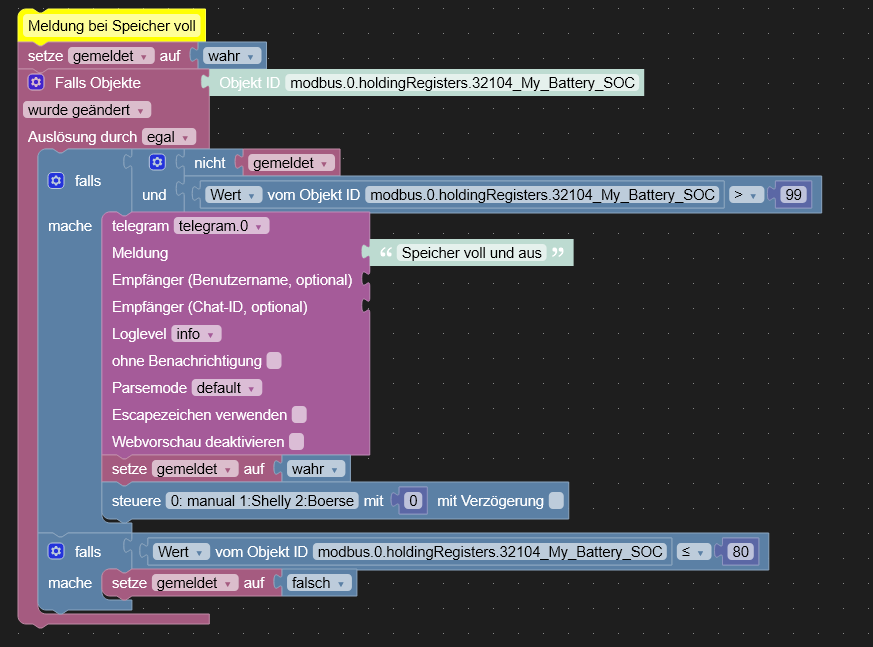Click gear icon on the 'und' logic block
The height and width of the screenshot is (647, 873).
(157, 161)
